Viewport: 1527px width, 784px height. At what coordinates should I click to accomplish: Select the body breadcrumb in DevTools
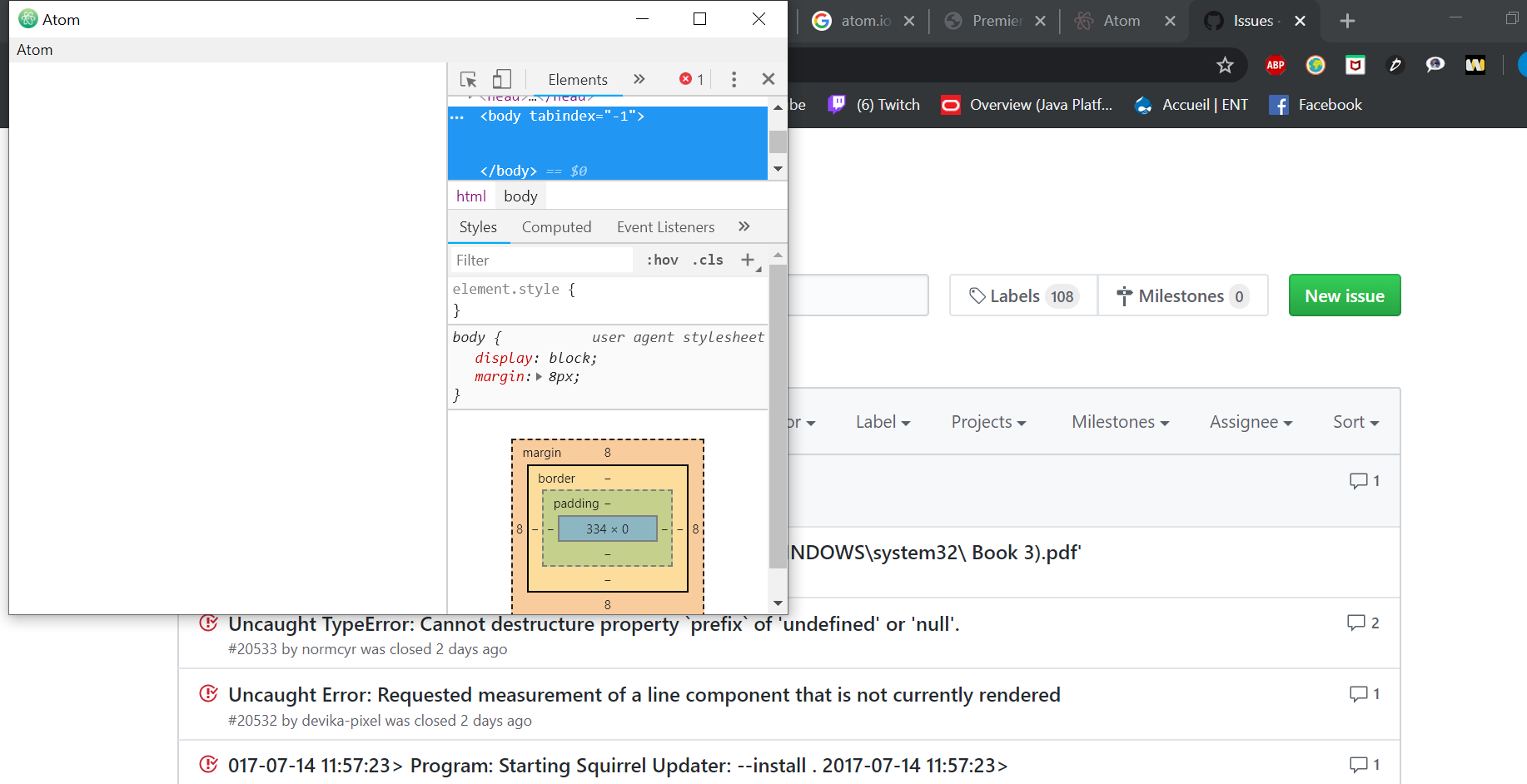[520, 196]
